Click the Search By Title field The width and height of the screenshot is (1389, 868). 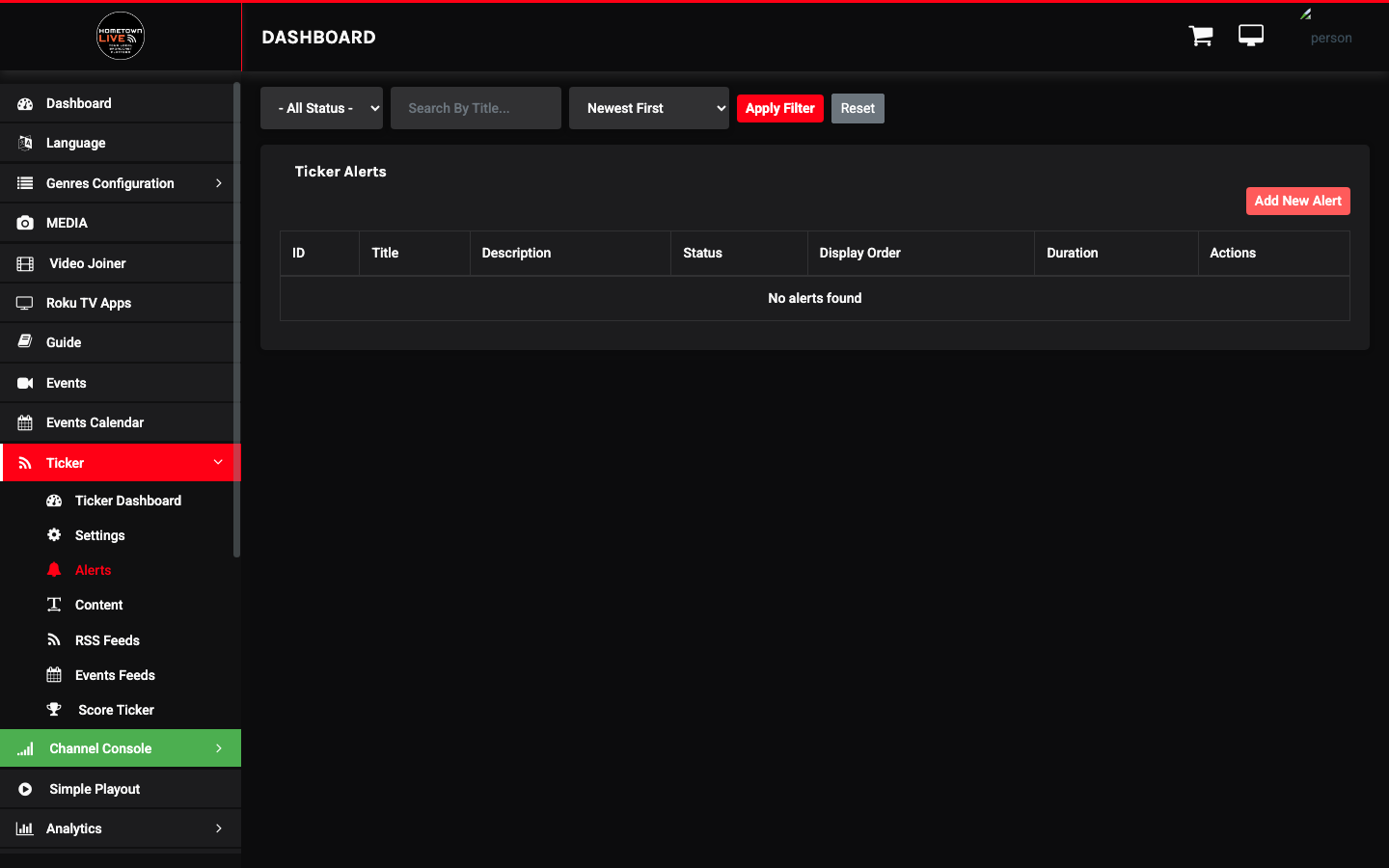pyautogui.click(x=476, y=108)
